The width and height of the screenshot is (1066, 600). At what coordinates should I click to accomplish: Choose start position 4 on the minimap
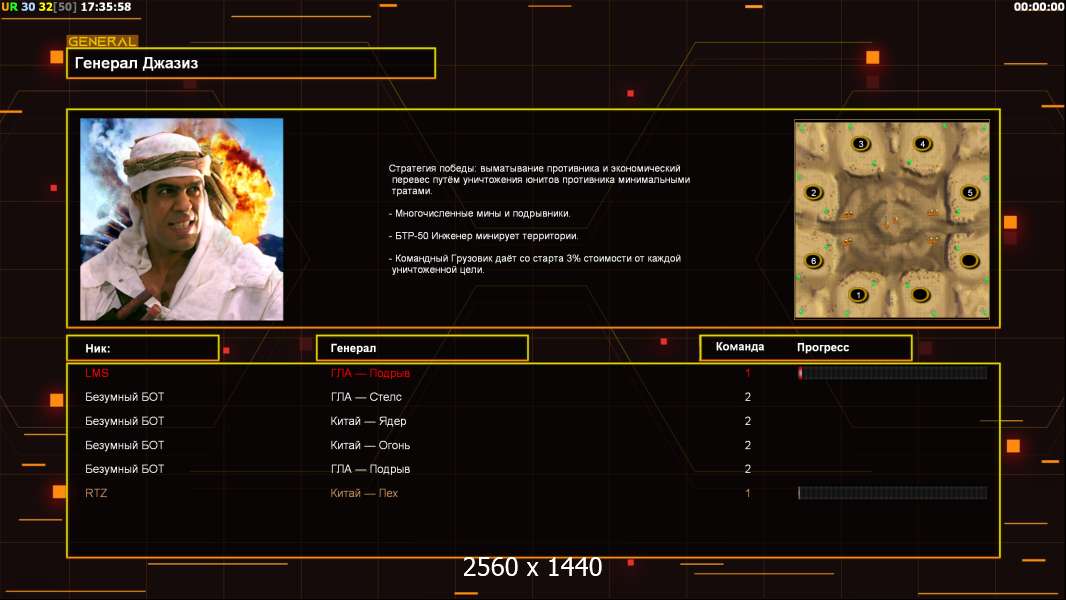tap(922, 144)
